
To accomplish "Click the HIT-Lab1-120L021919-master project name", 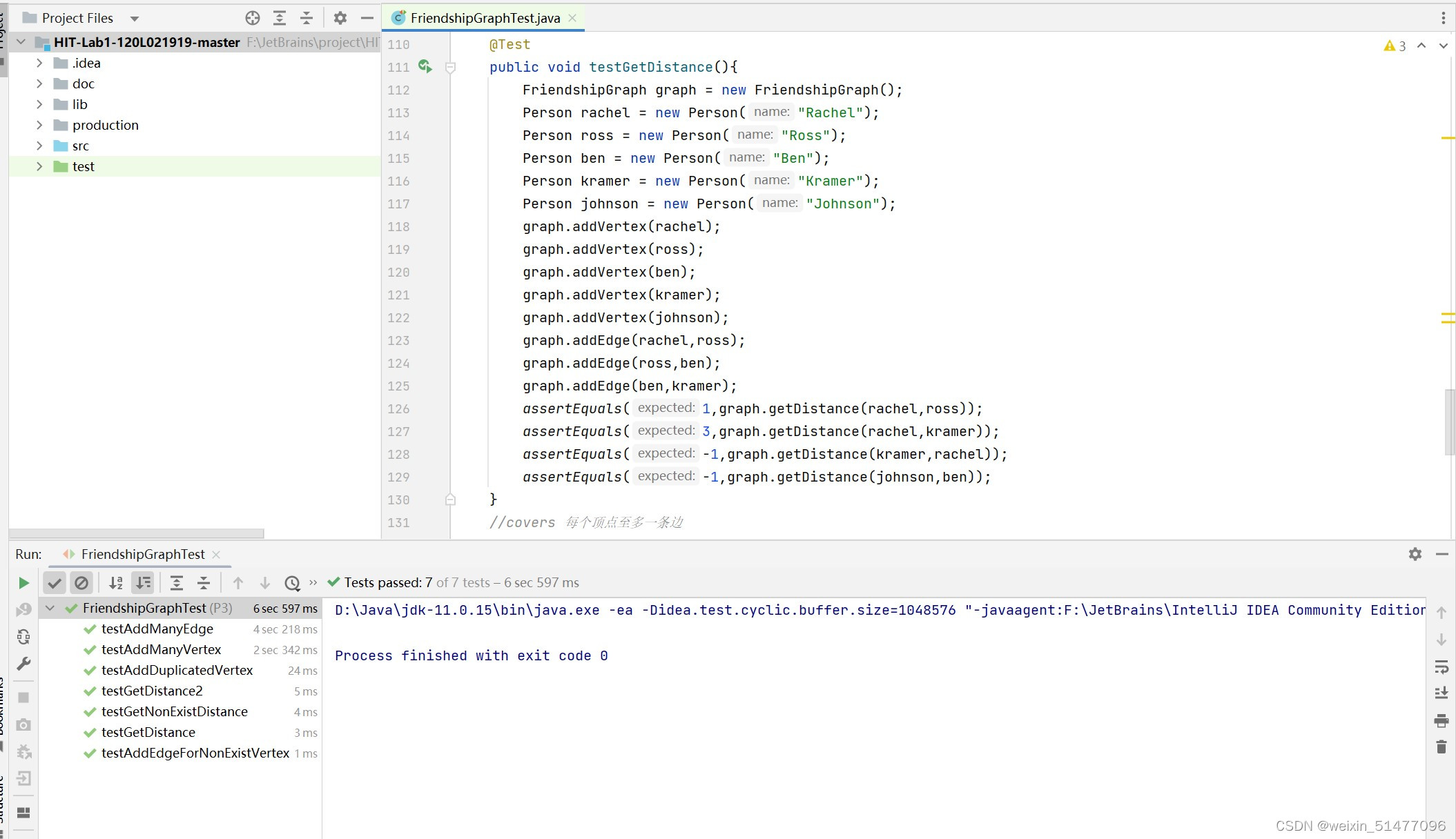I will click(147, 42).
